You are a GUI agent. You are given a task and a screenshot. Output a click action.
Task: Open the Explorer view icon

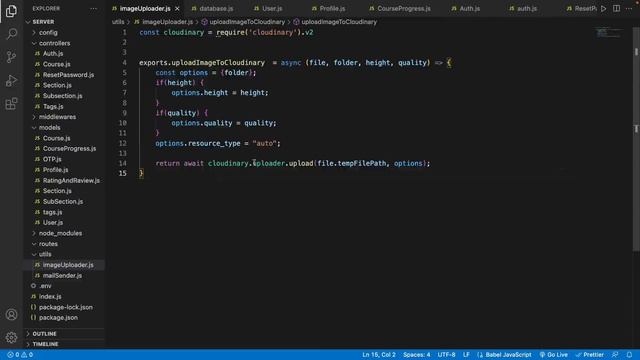coord(11,11)
